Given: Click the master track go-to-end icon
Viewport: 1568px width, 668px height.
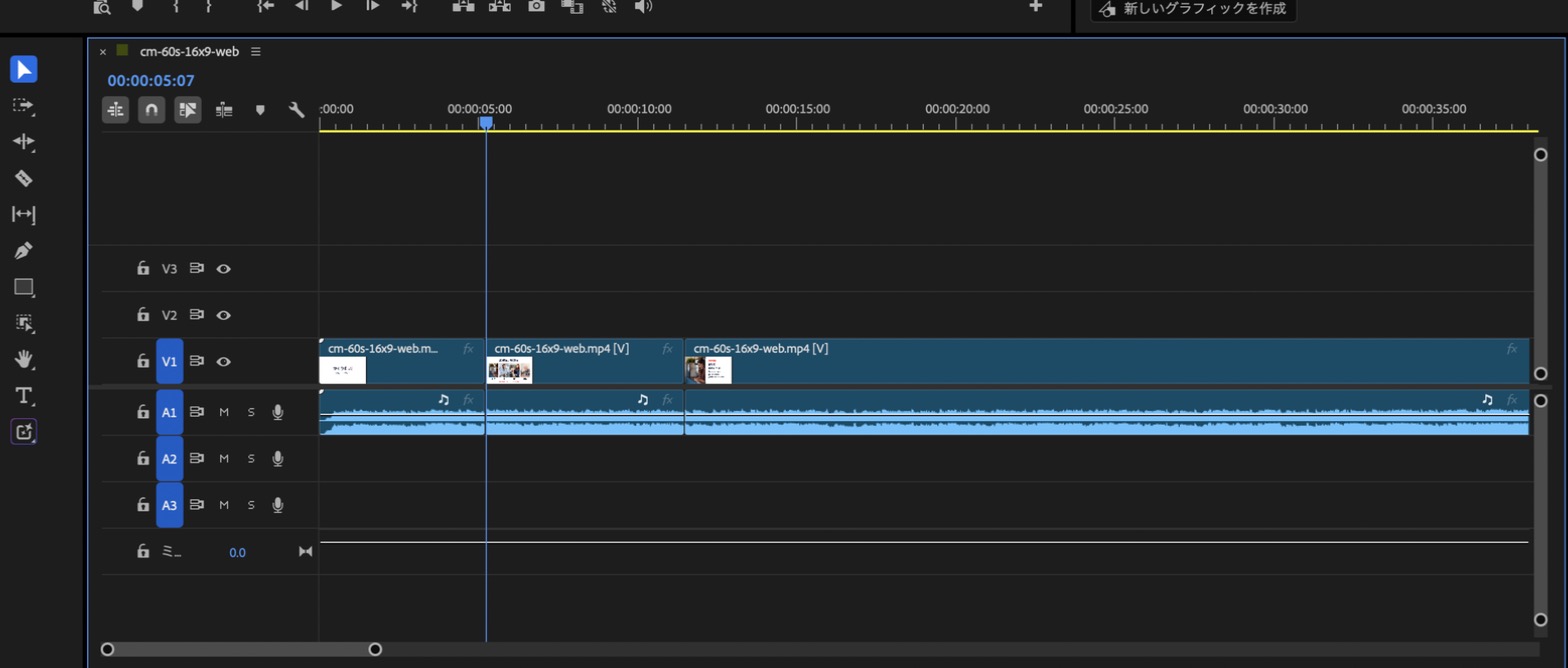Looking at the screenshot, I should pyautogui.click(x=306, y=552).
